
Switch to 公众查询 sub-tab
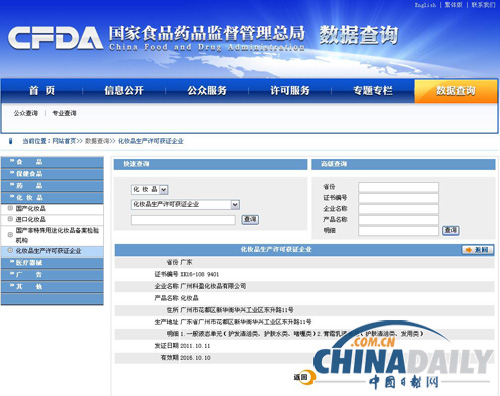point(26,113)
